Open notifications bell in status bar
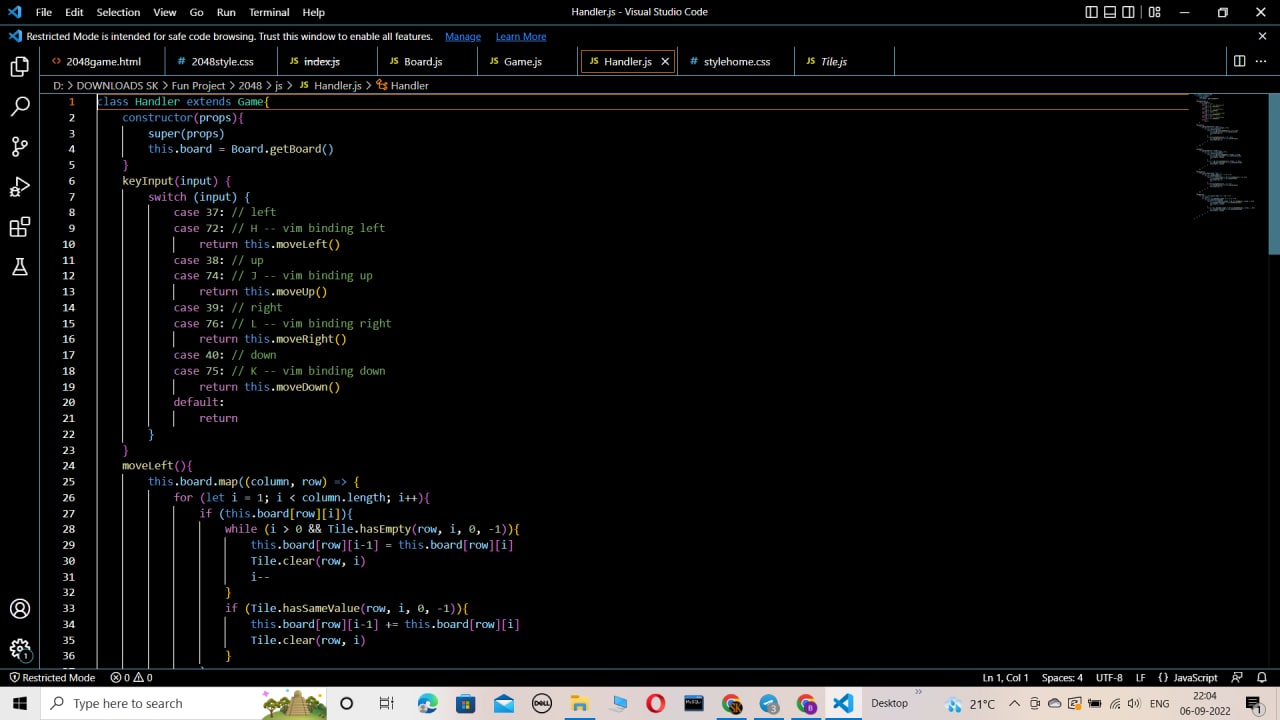Viewport: 1280px width, 720px height. coord(1262,677)
